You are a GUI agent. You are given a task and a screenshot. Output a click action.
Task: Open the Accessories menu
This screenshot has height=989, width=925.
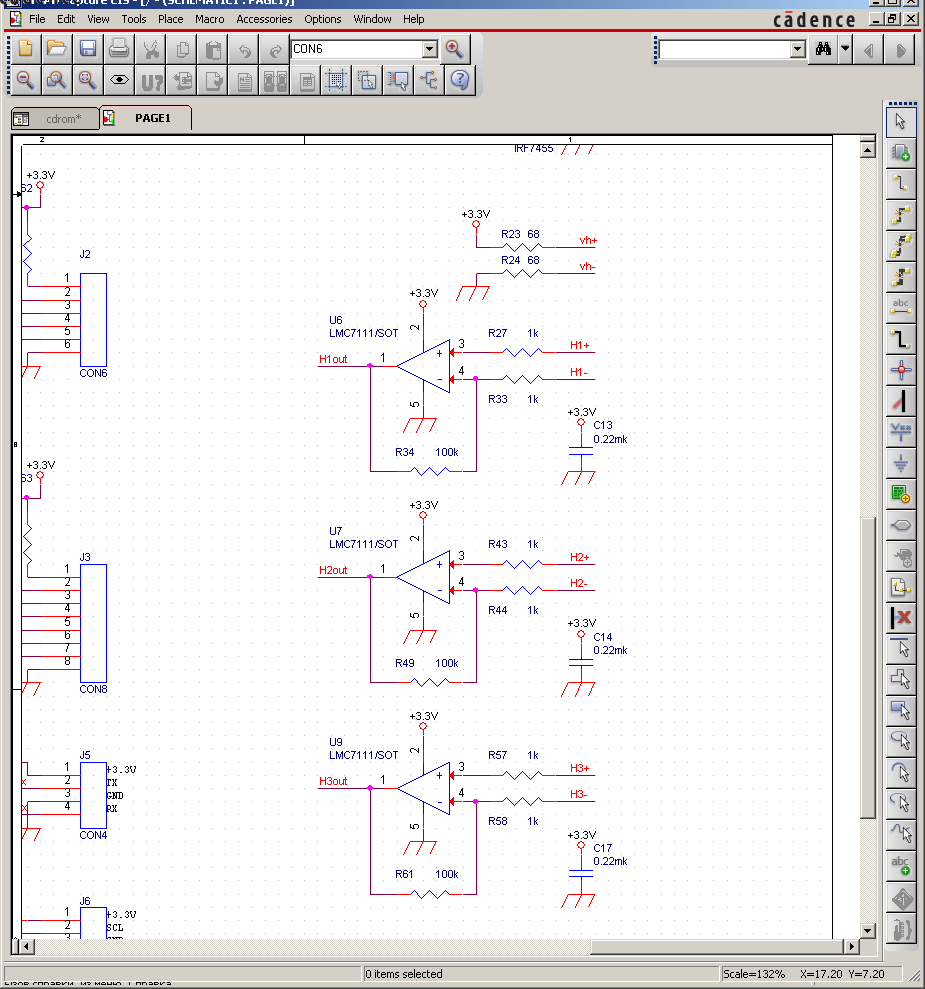(264, 19)
